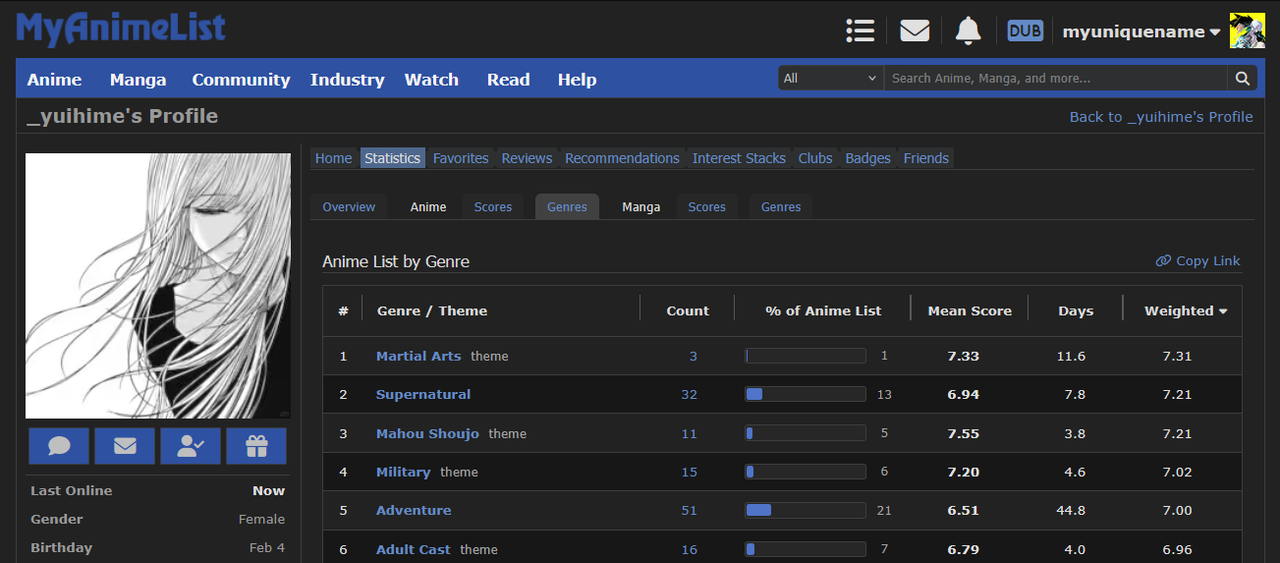Open the Manga menu in navigation bar
The width and height of the screenshot is (1280, 563).
(138, 79)
